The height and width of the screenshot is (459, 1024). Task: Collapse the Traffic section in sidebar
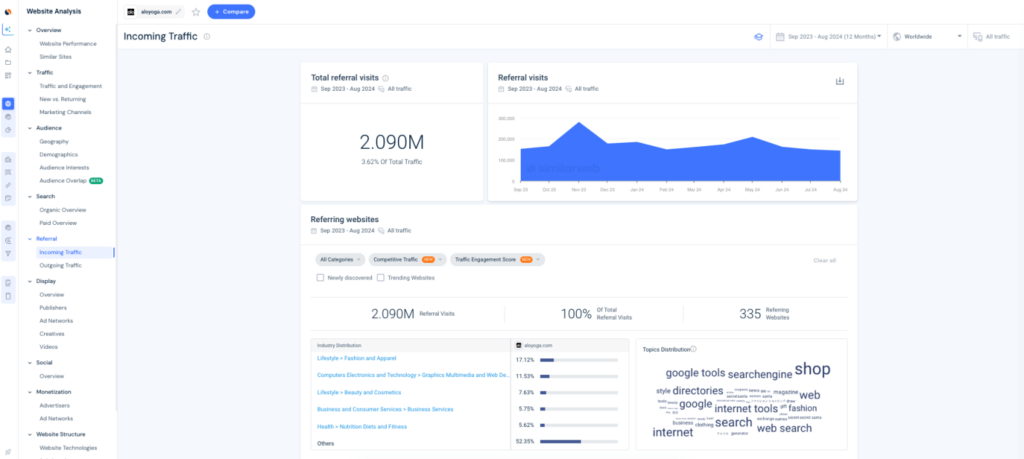30,72
